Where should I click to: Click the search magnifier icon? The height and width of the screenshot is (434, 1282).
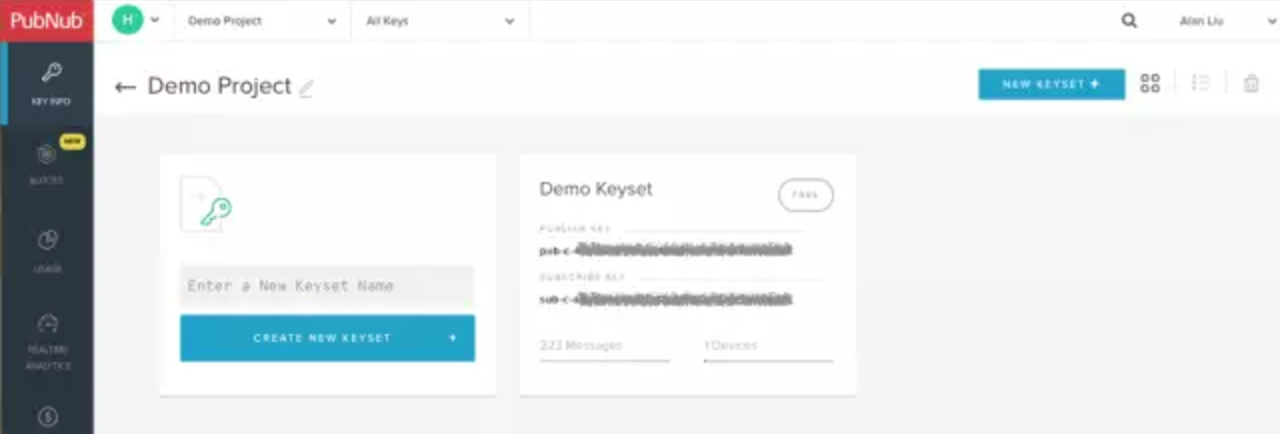1129,20
